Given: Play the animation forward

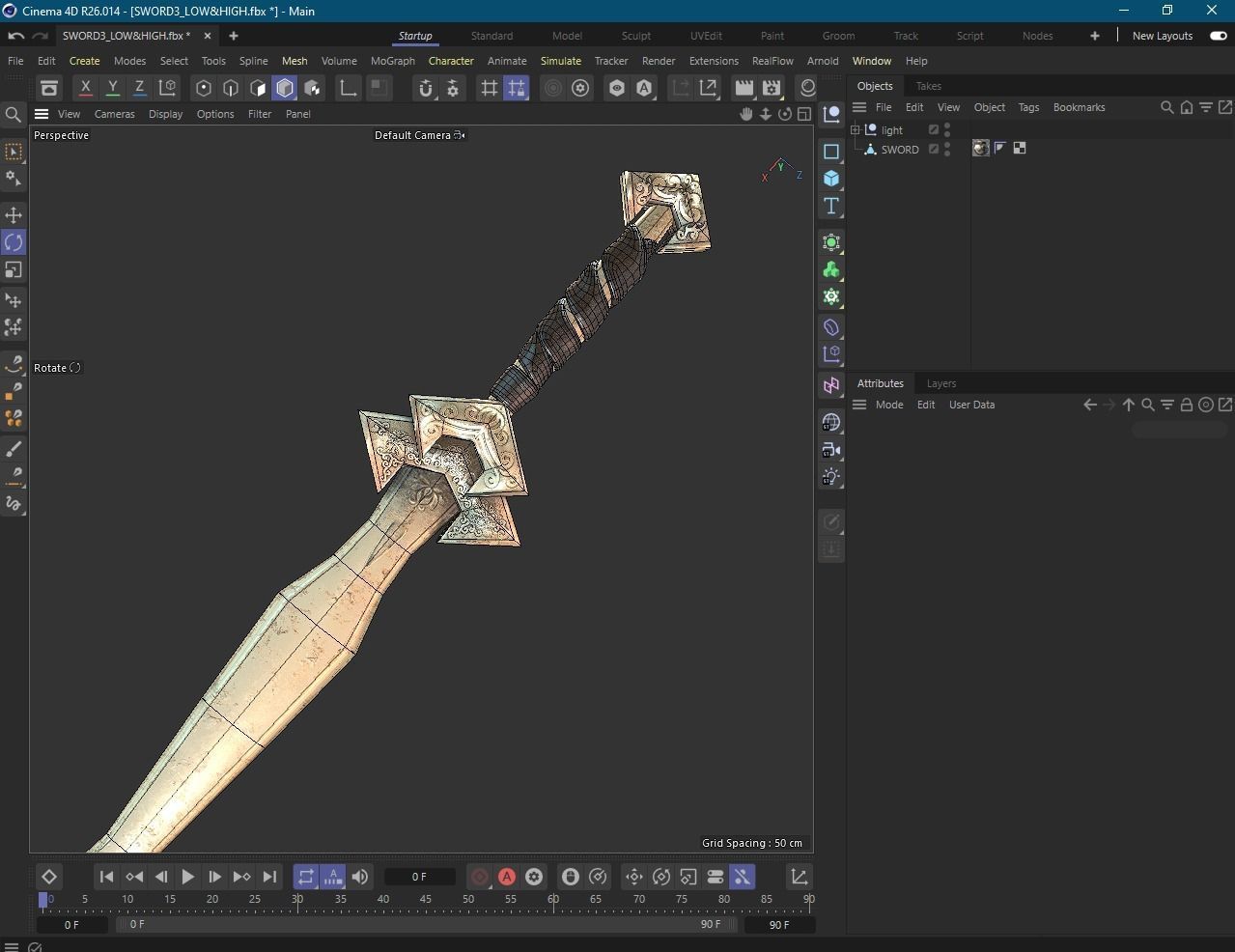Looking at the screenshot, I should click(x=187, y=877).
